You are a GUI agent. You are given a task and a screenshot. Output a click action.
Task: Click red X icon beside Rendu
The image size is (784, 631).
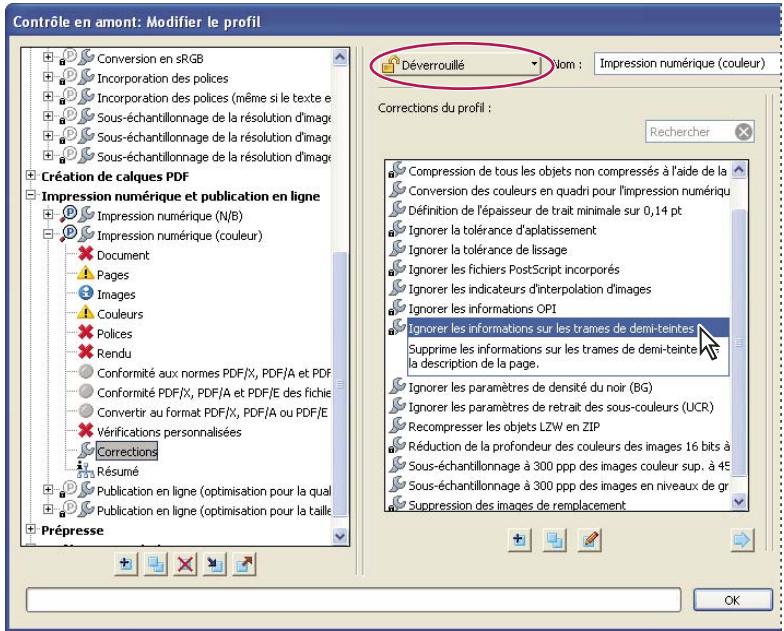point(86,352)
